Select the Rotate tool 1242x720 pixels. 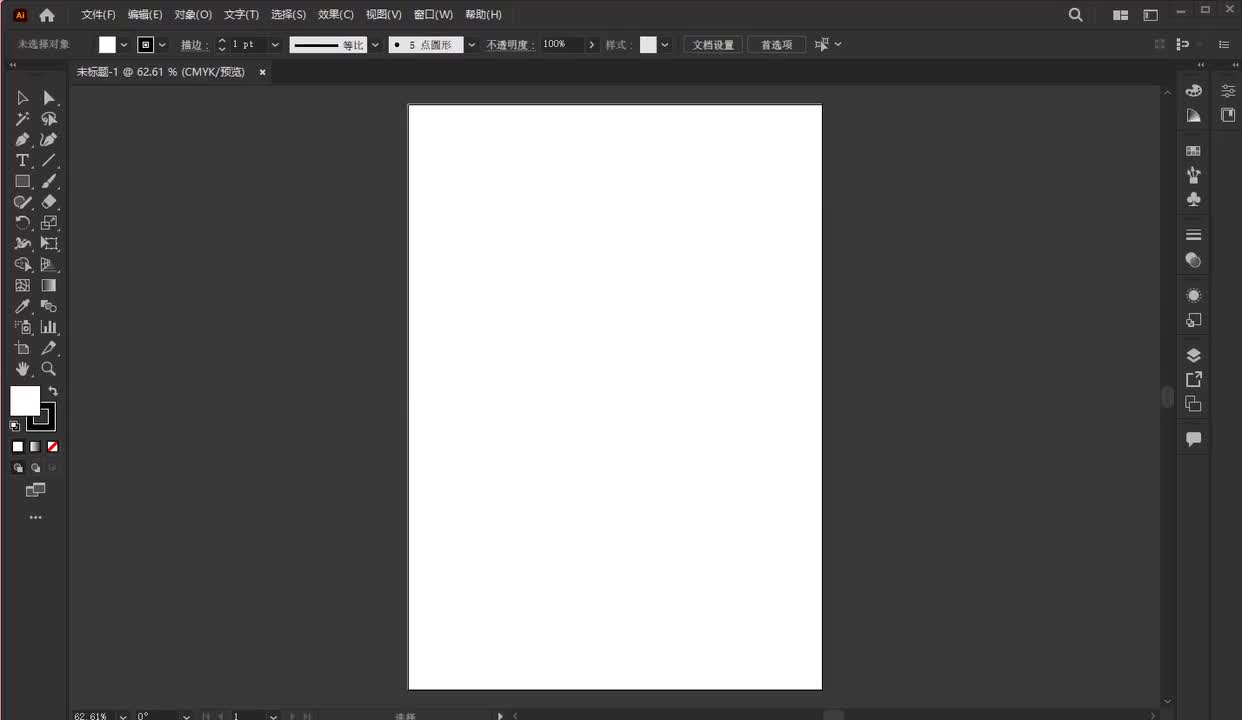pyautogui.click(x=22, y=223)
